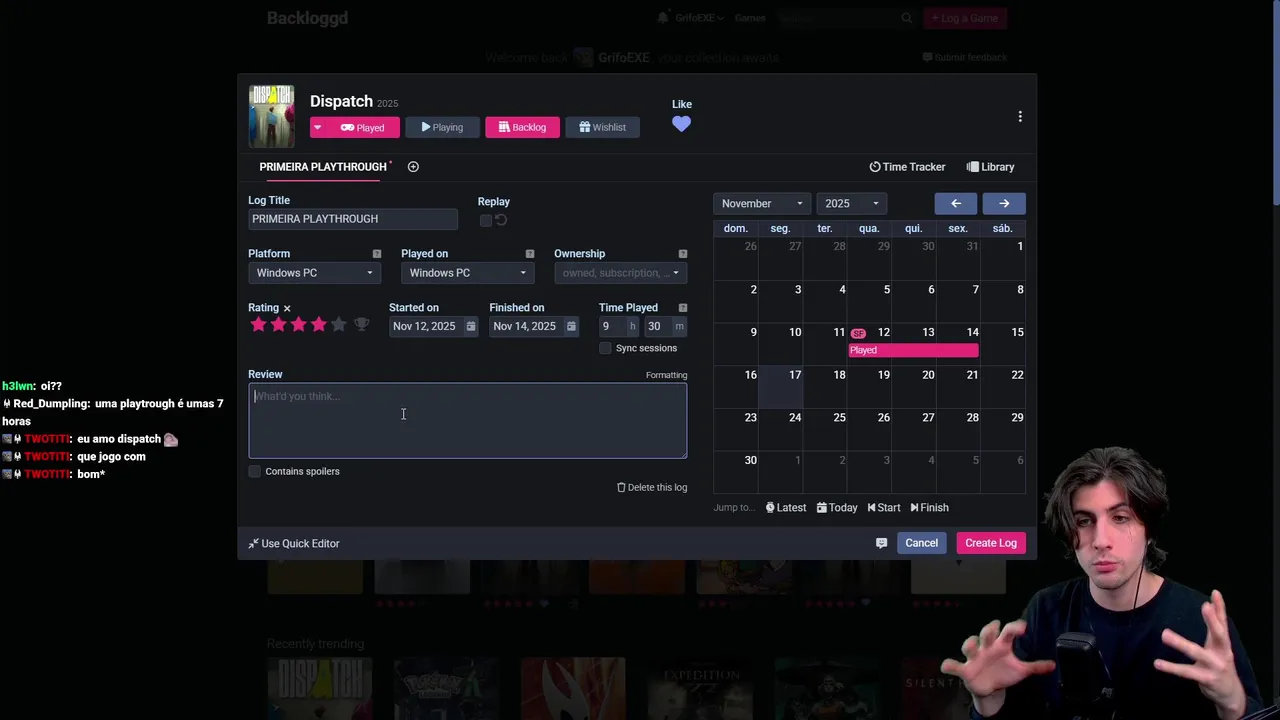This screenshot has width=1280, height=720.
Task: Click the Time Played help question icon
Action: tap(683, 308)
